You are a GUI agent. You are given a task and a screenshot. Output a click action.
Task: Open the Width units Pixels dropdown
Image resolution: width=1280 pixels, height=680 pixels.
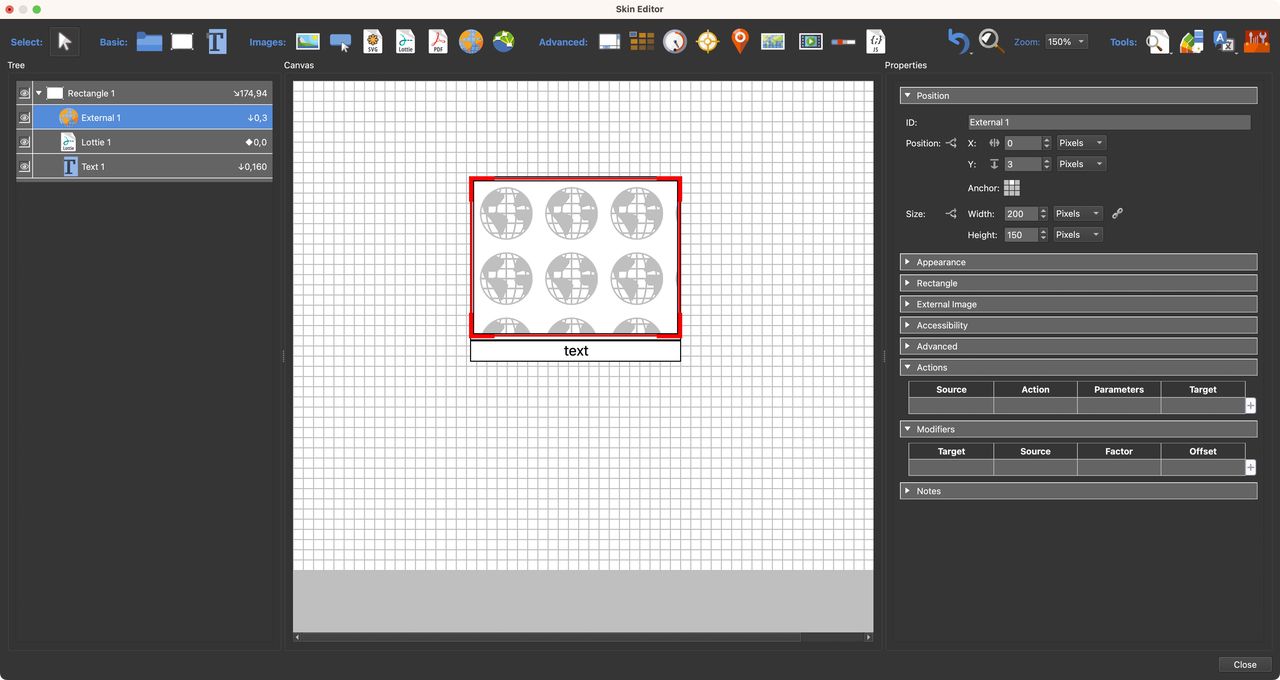(1077, 213)
